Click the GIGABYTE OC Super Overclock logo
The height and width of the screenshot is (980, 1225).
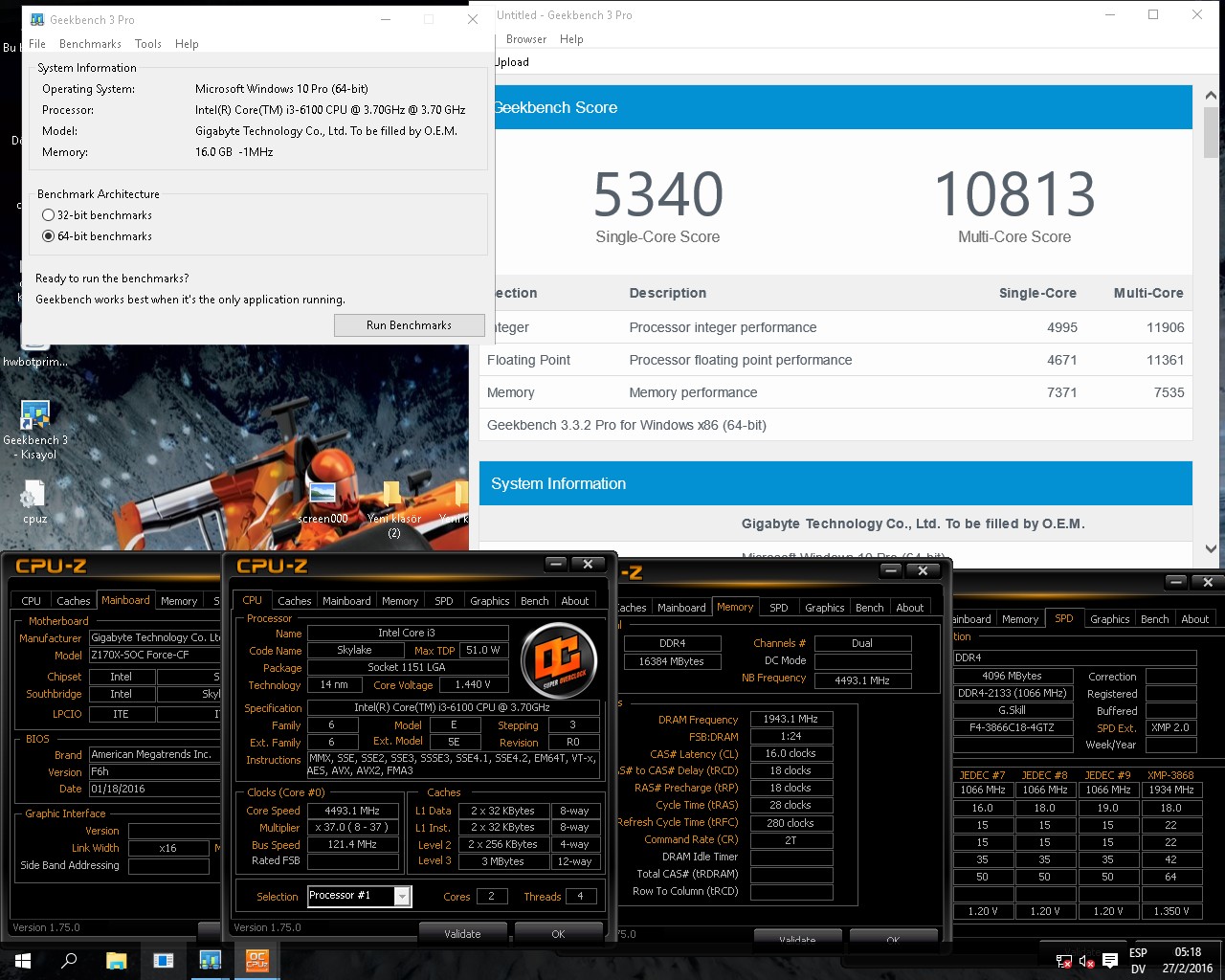(559, 659)
